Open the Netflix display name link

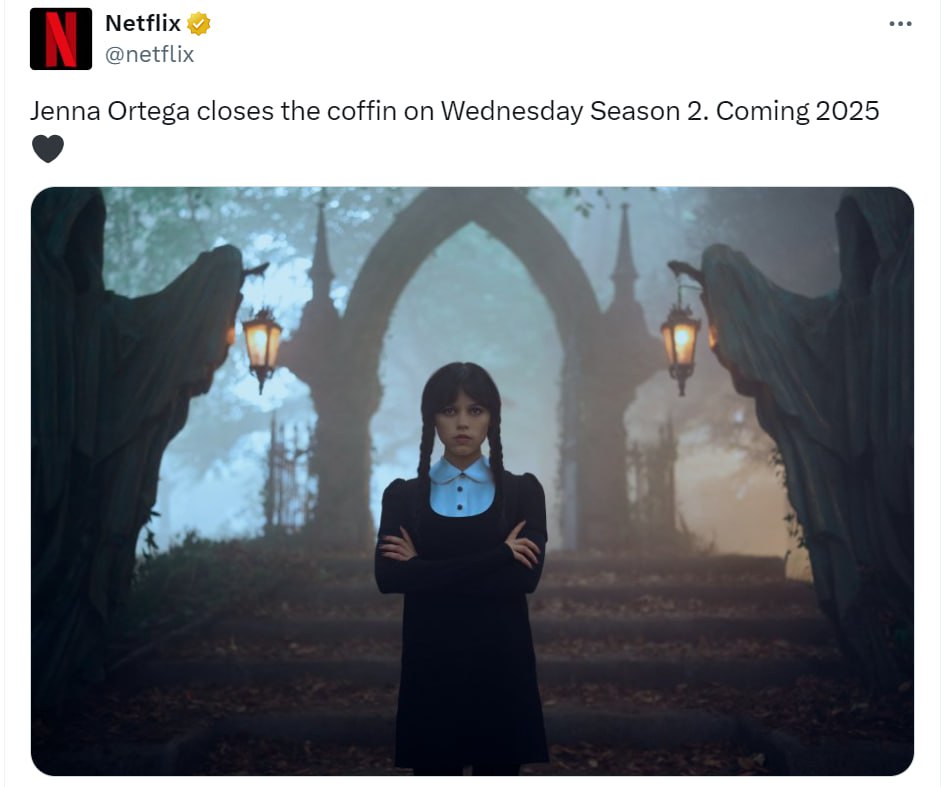[143, 23]
